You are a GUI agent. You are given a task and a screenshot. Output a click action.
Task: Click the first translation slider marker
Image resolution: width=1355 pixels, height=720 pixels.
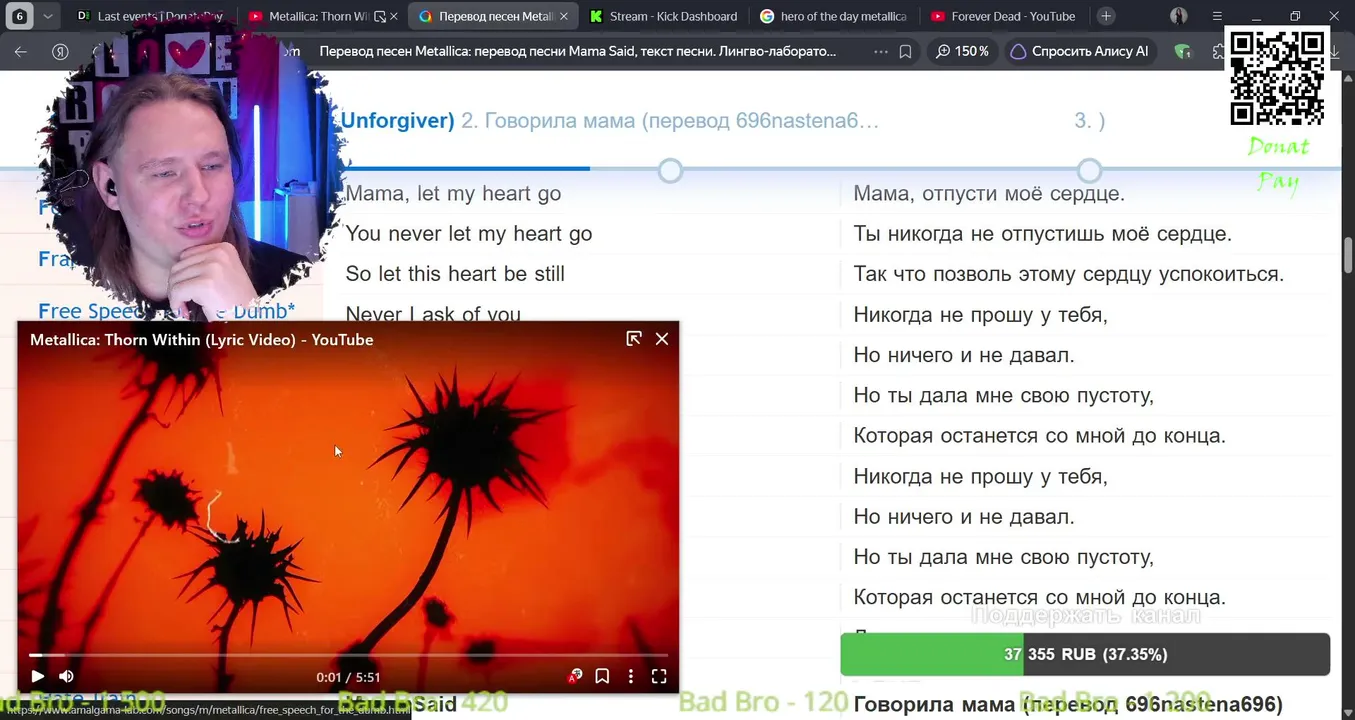tap(671, 170)
